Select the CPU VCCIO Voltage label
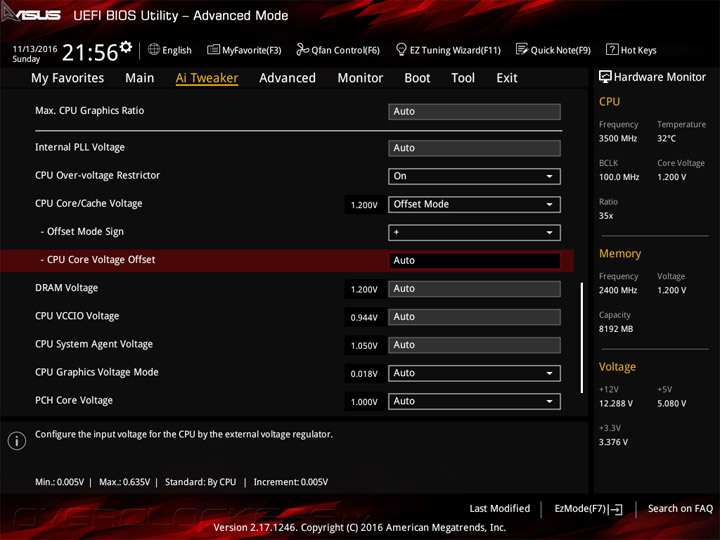The width and height of the screenshot is (720, 540). coord(77,316)
